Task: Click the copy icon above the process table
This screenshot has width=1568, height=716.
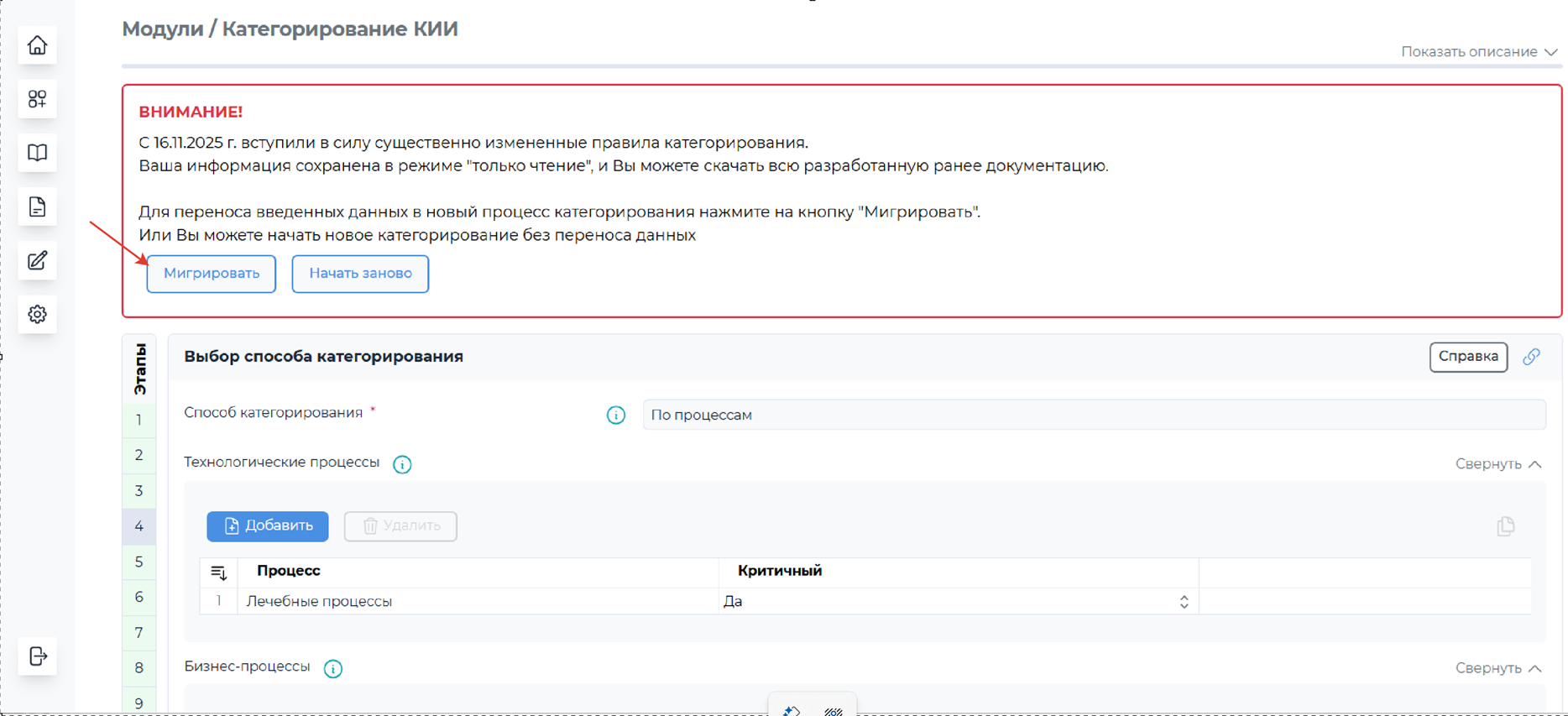Action: pos(1505,526)
